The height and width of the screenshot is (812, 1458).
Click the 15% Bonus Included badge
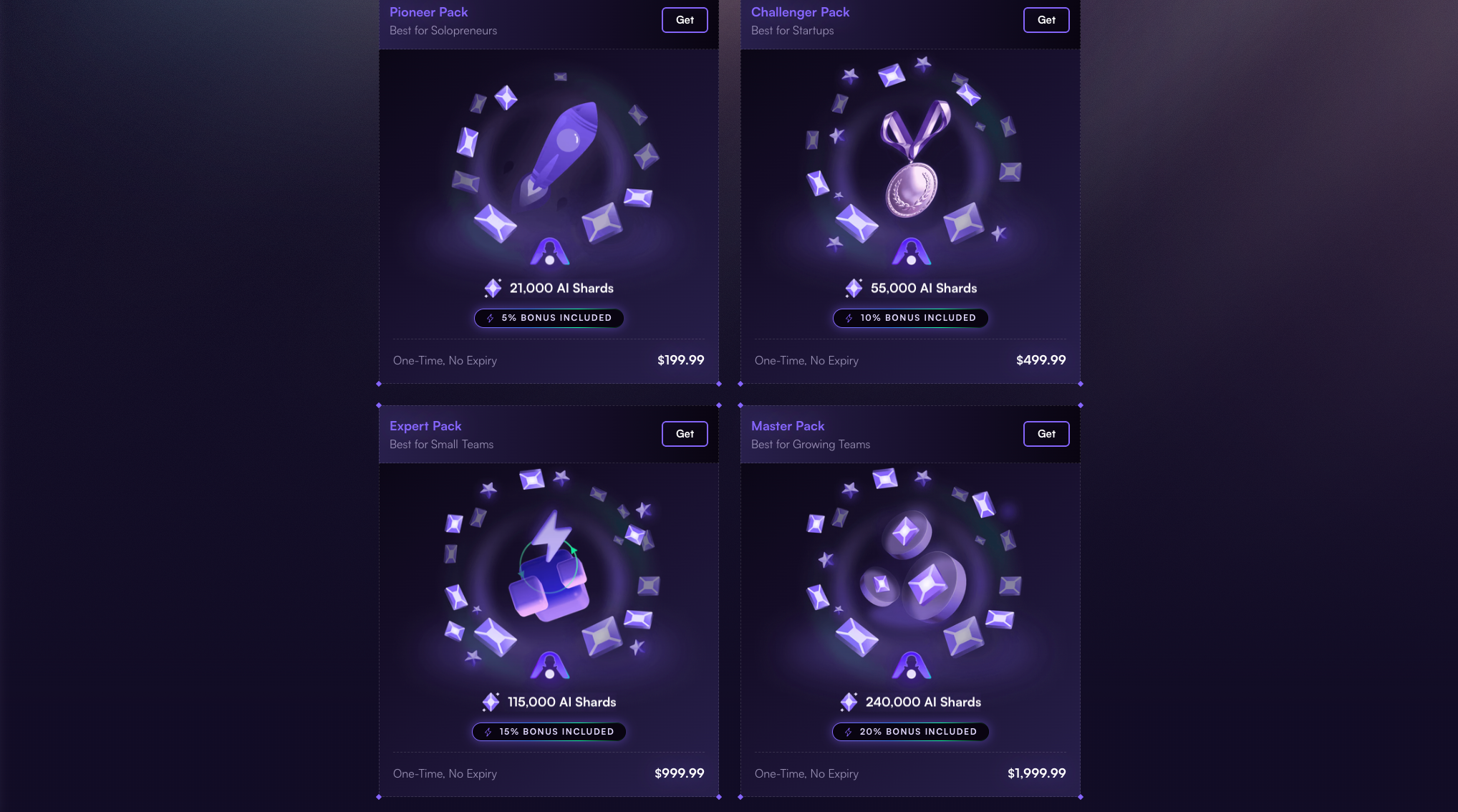coord(549,732)
